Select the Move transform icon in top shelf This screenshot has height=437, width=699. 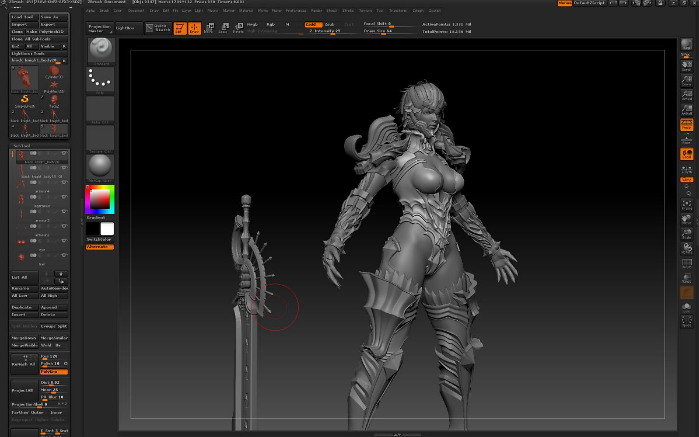pos(209,29)
